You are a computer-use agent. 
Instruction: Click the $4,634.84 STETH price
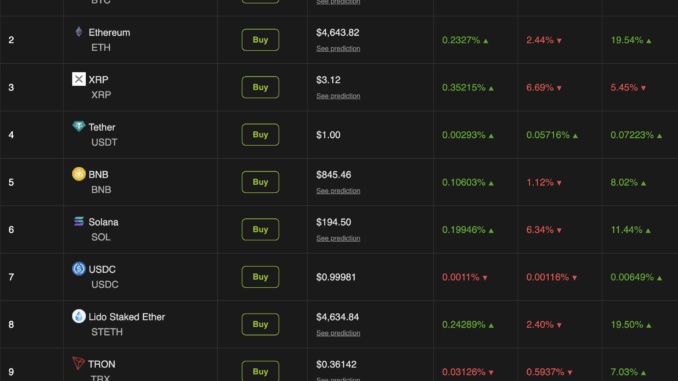click(337, 317)
